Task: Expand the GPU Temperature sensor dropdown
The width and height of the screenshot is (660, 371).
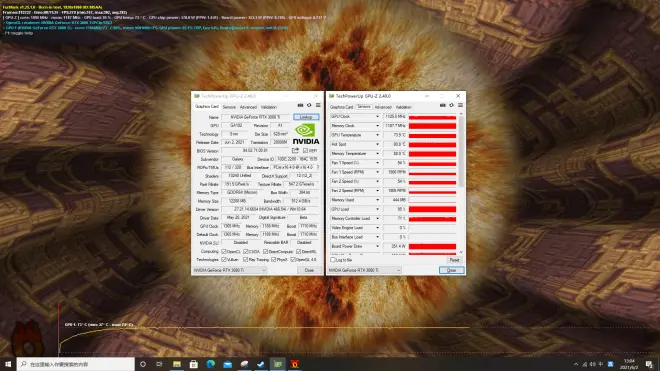Action: (x=377, y=135)
